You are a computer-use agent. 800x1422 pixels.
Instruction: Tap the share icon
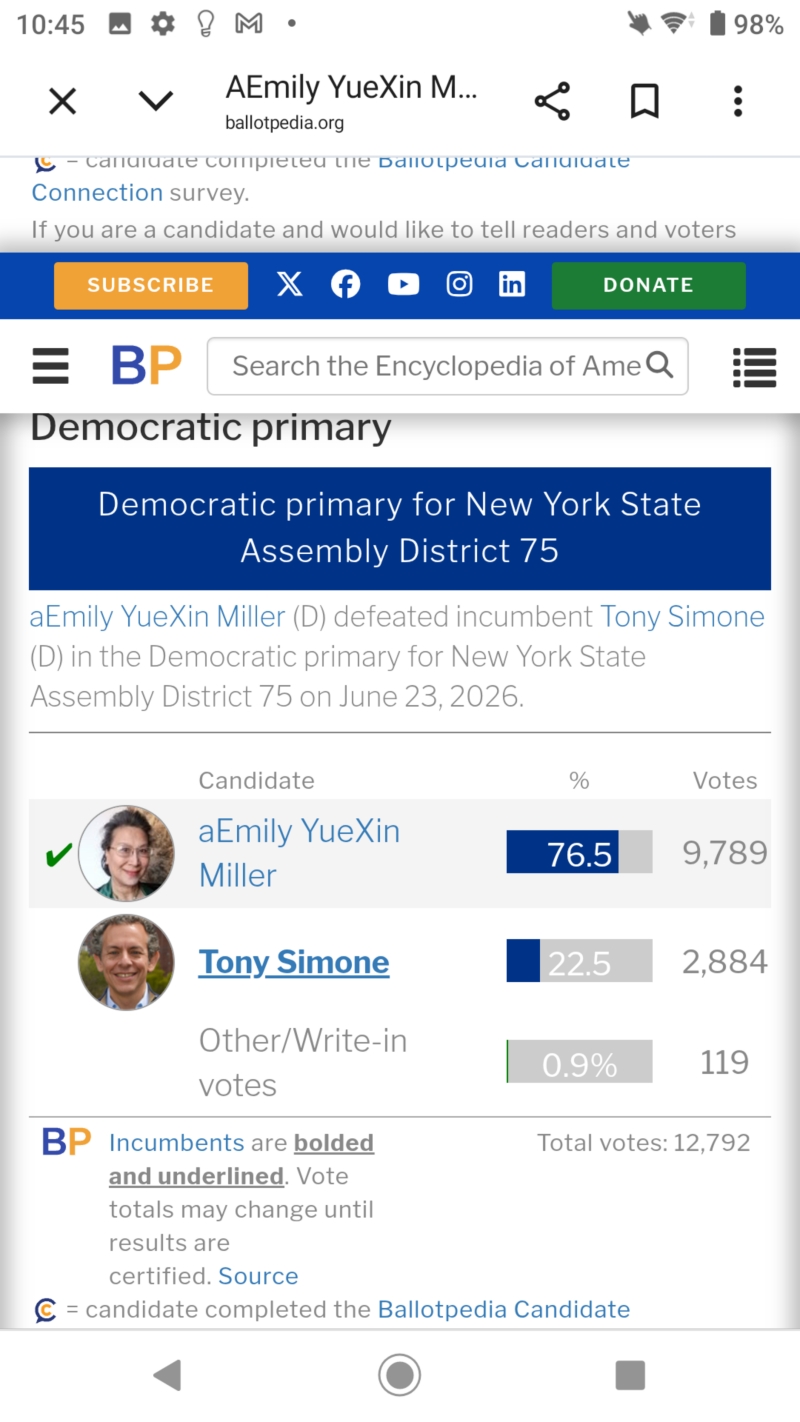(x=552, y=101)
